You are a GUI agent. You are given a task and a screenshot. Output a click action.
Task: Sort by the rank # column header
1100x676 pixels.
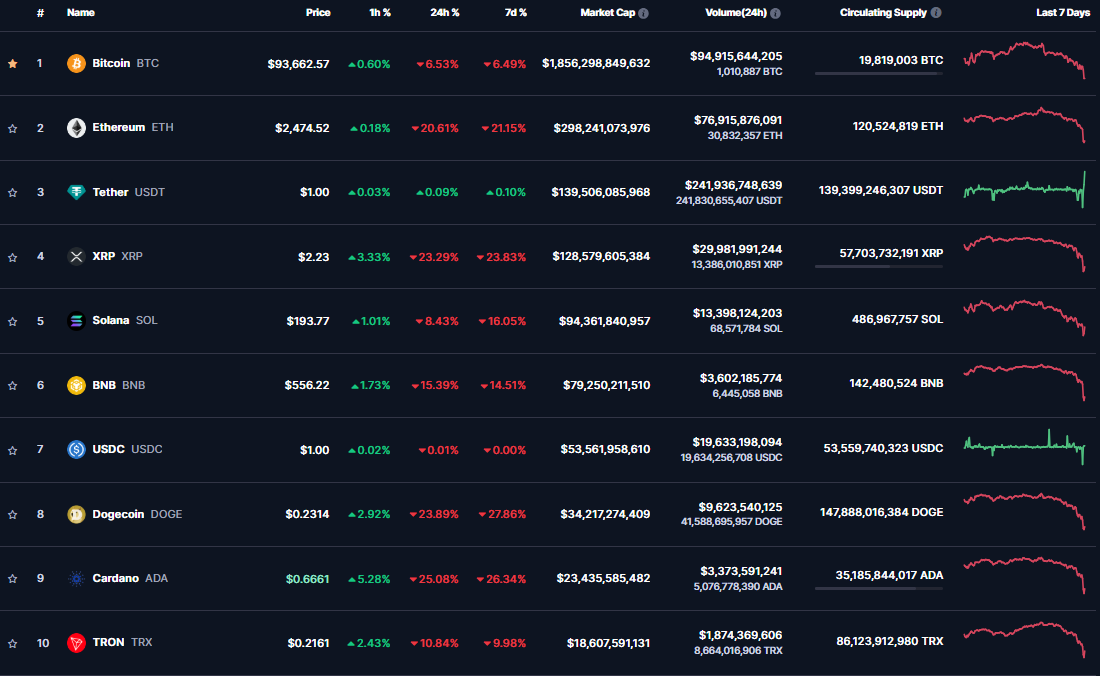[x=40, y=13]
